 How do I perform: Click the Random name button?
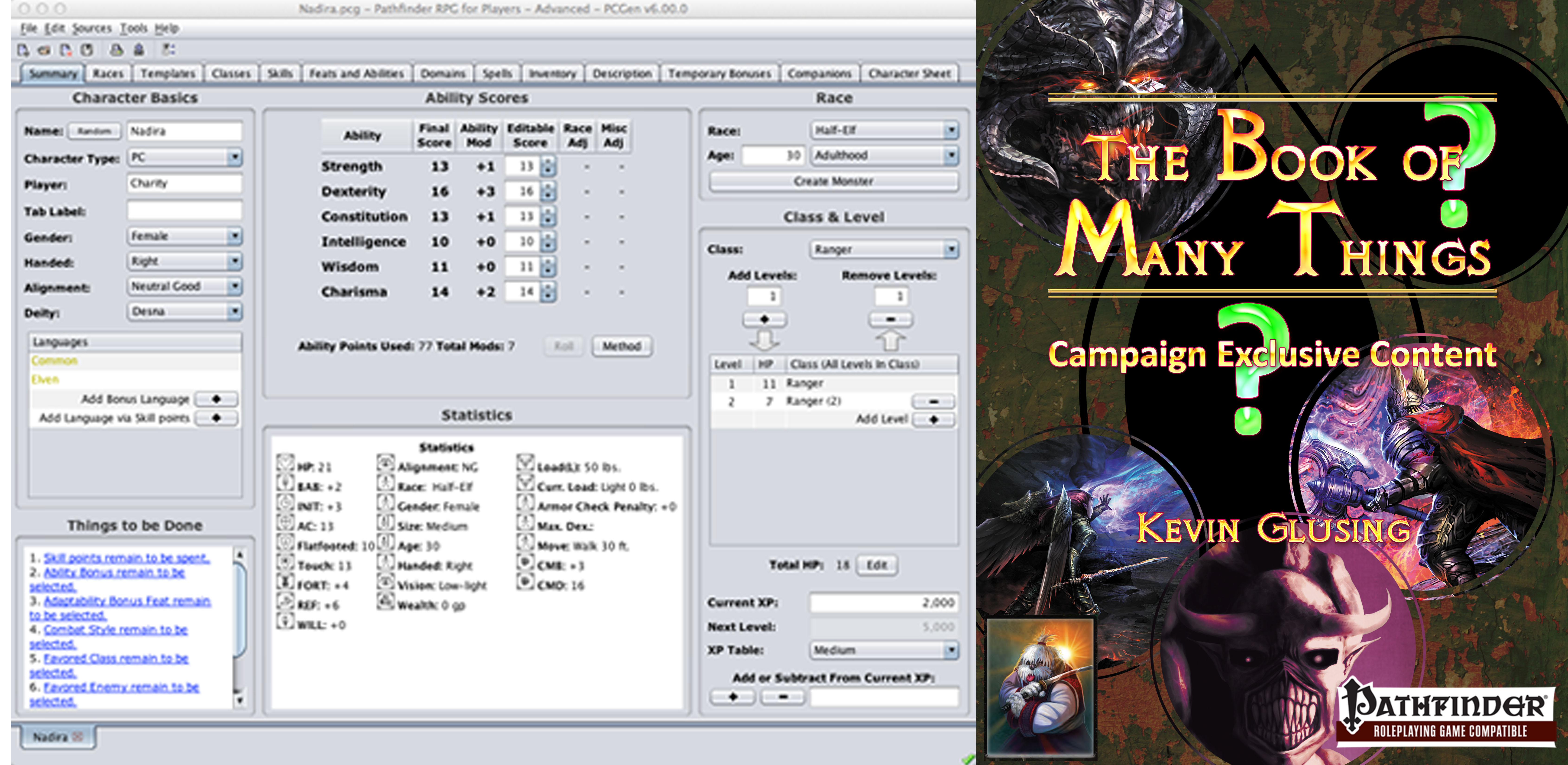[94, 131]
